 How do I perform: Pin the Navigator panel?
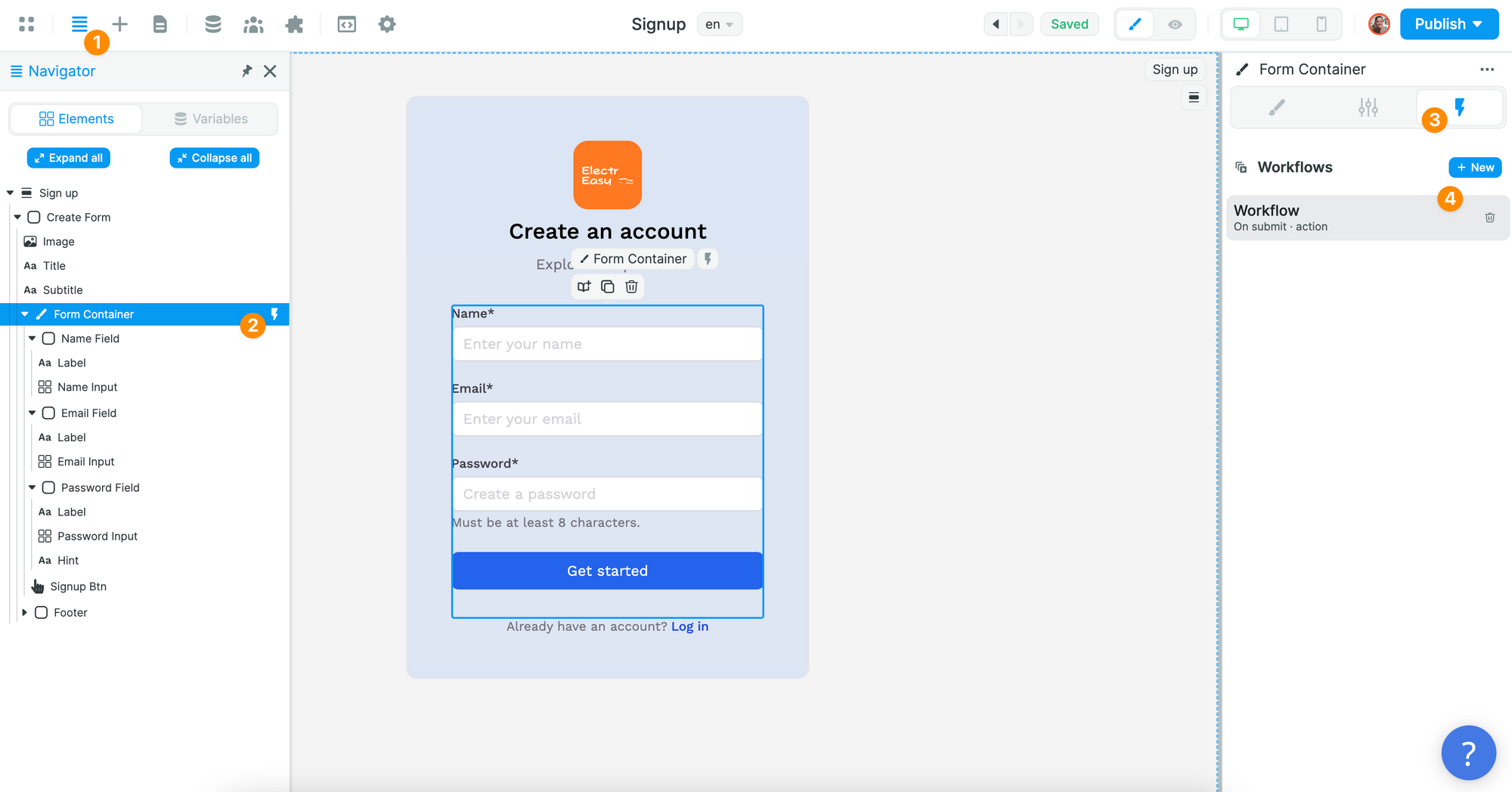pos(246,71)
